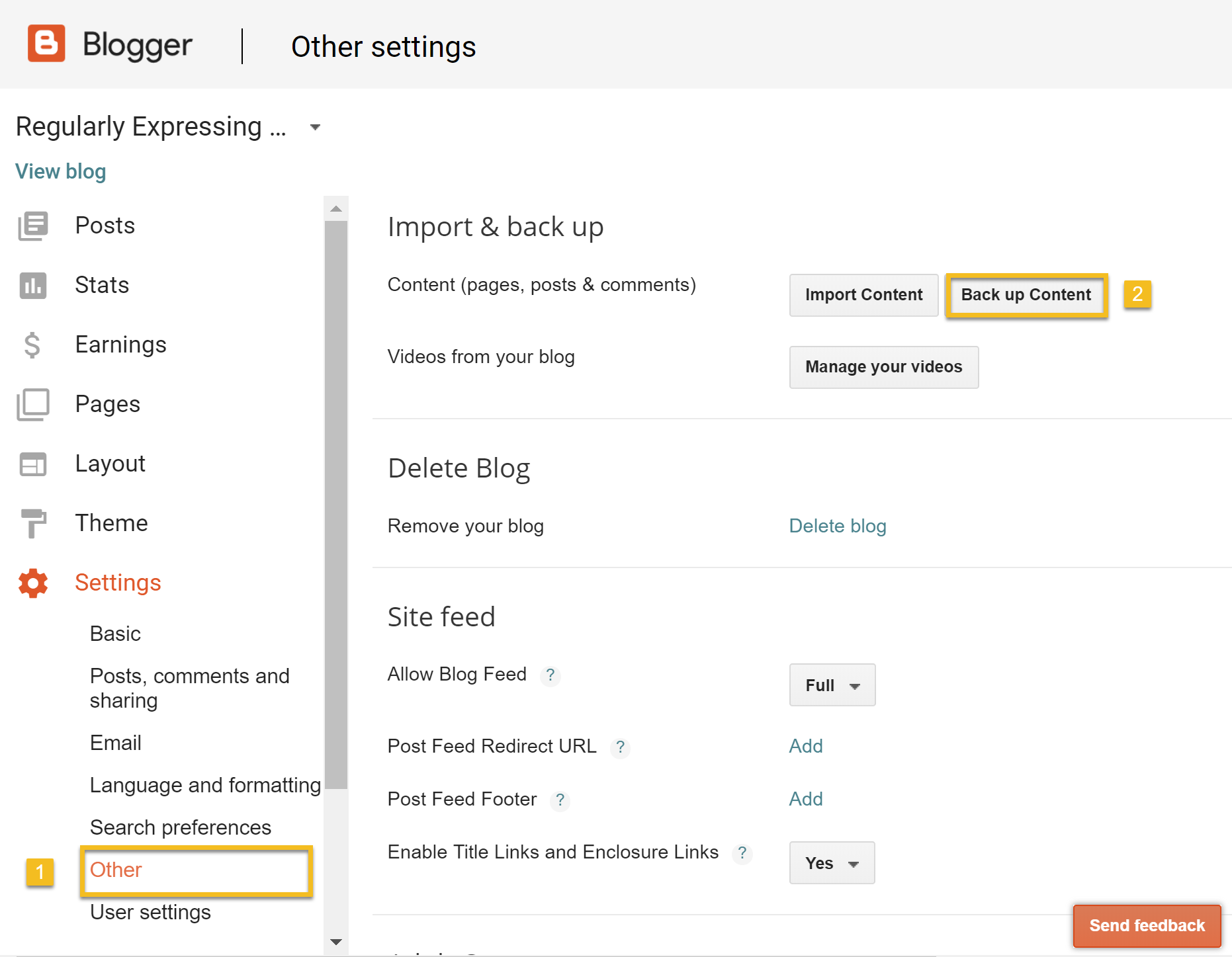Click the Back up Content button
The image size is (1232, 957).
click(1026, 295)
